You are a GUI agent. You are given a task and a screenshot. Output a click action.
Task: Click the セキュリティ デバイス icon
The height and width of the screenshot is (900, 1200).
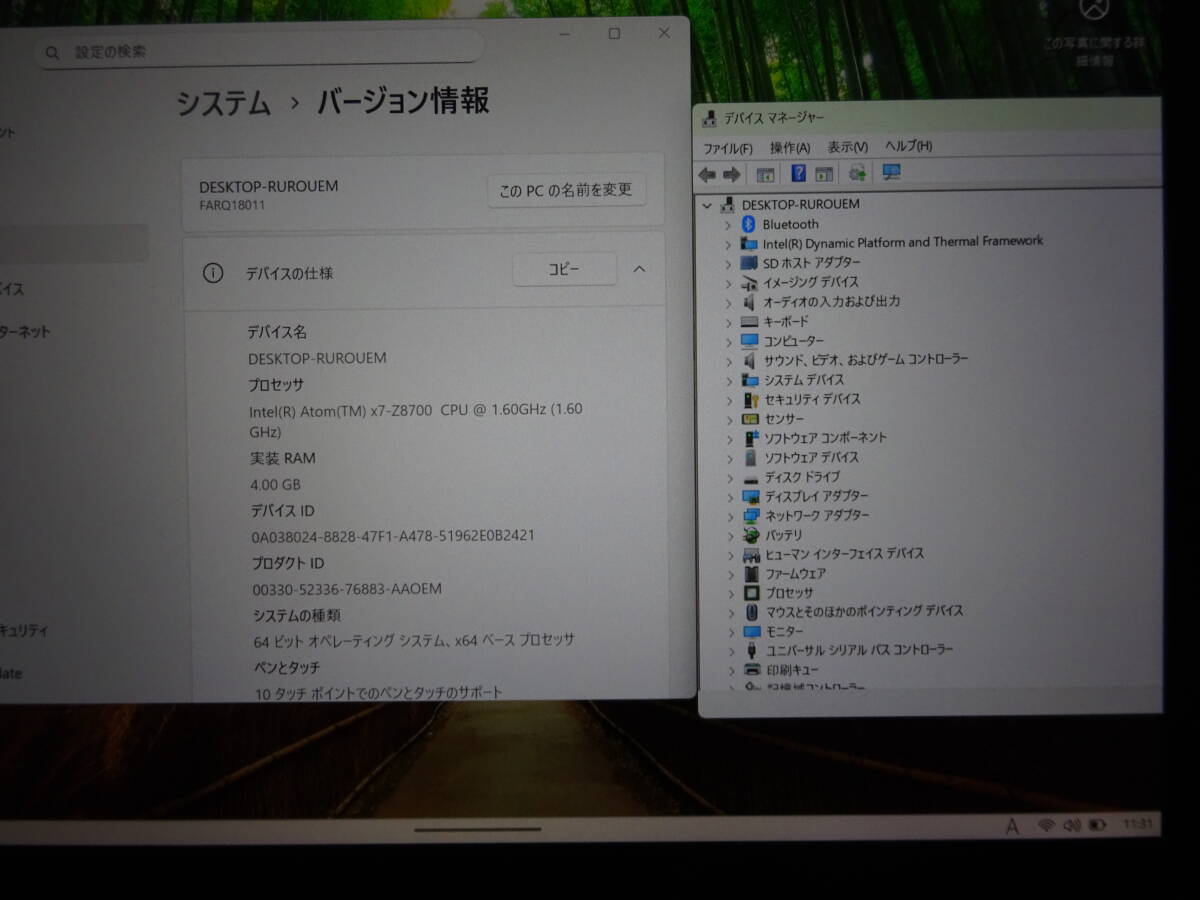pyautogui.click(x=751, y=399)
